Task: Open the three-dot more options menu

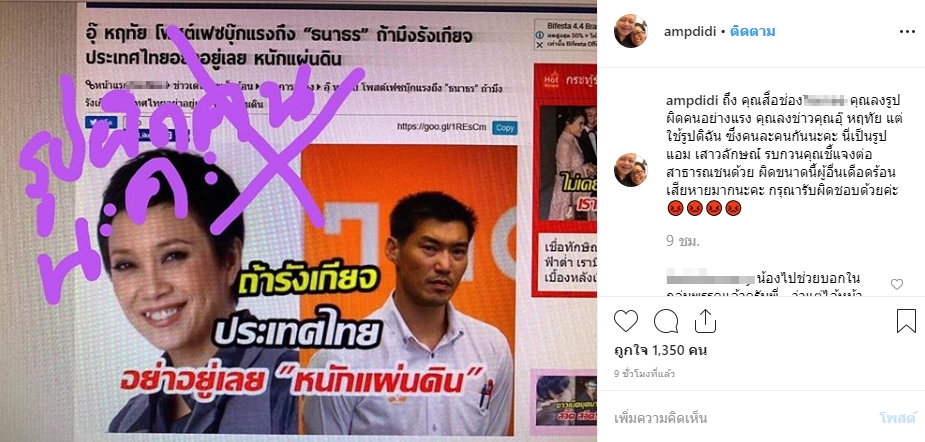Action: point(907,32)
